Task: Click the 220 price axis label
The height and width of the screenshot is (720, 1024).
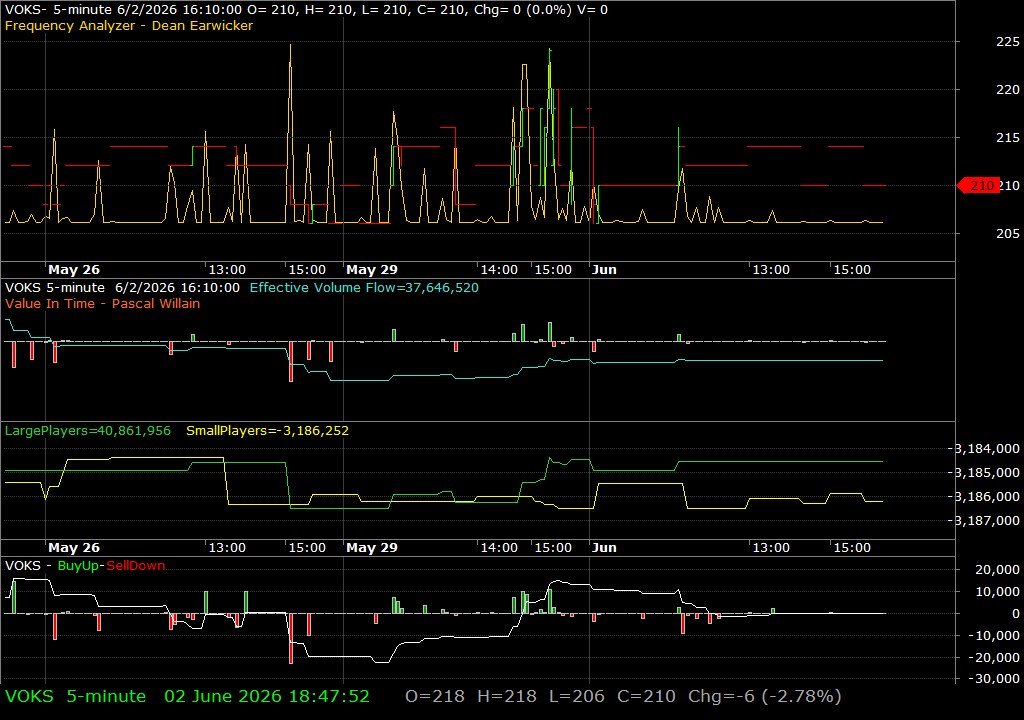Action: click(x=1008, y=90)
